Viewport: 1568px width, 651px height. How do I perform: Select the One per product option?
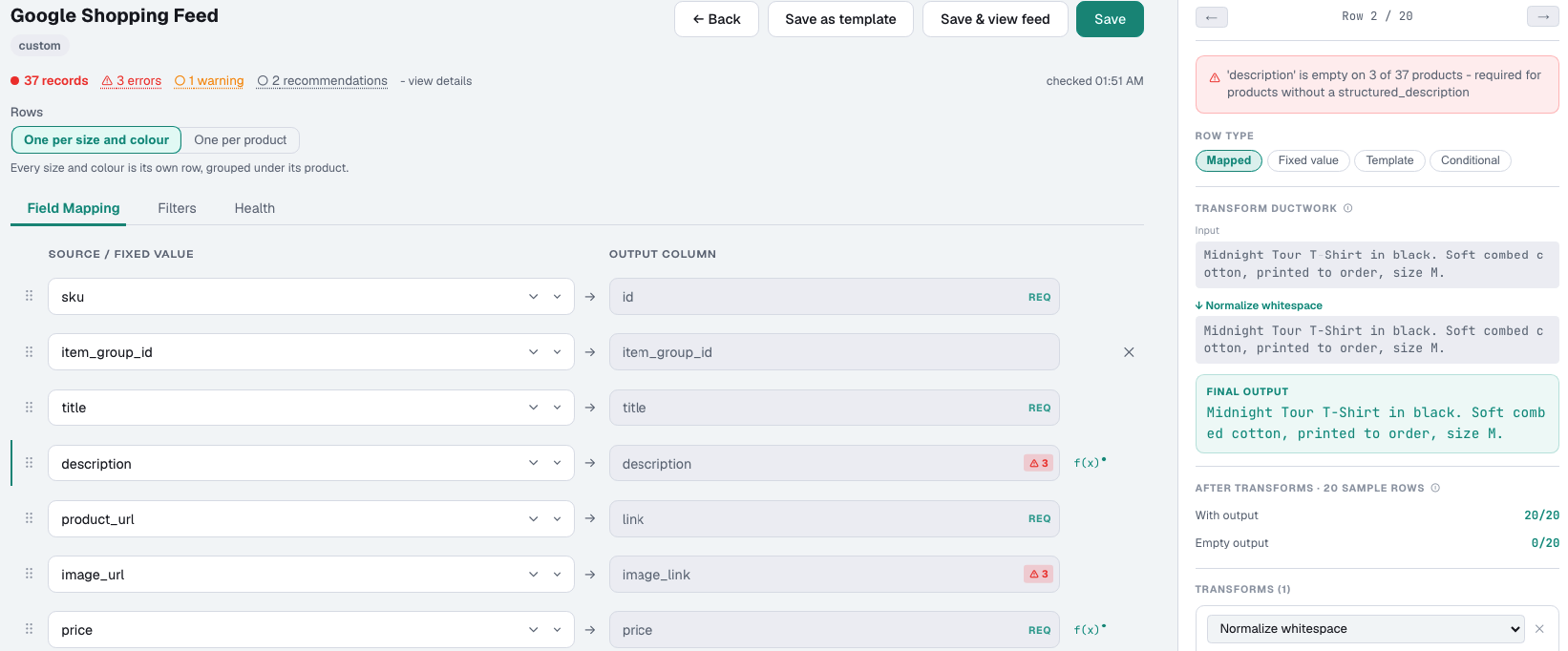point(240,139)
